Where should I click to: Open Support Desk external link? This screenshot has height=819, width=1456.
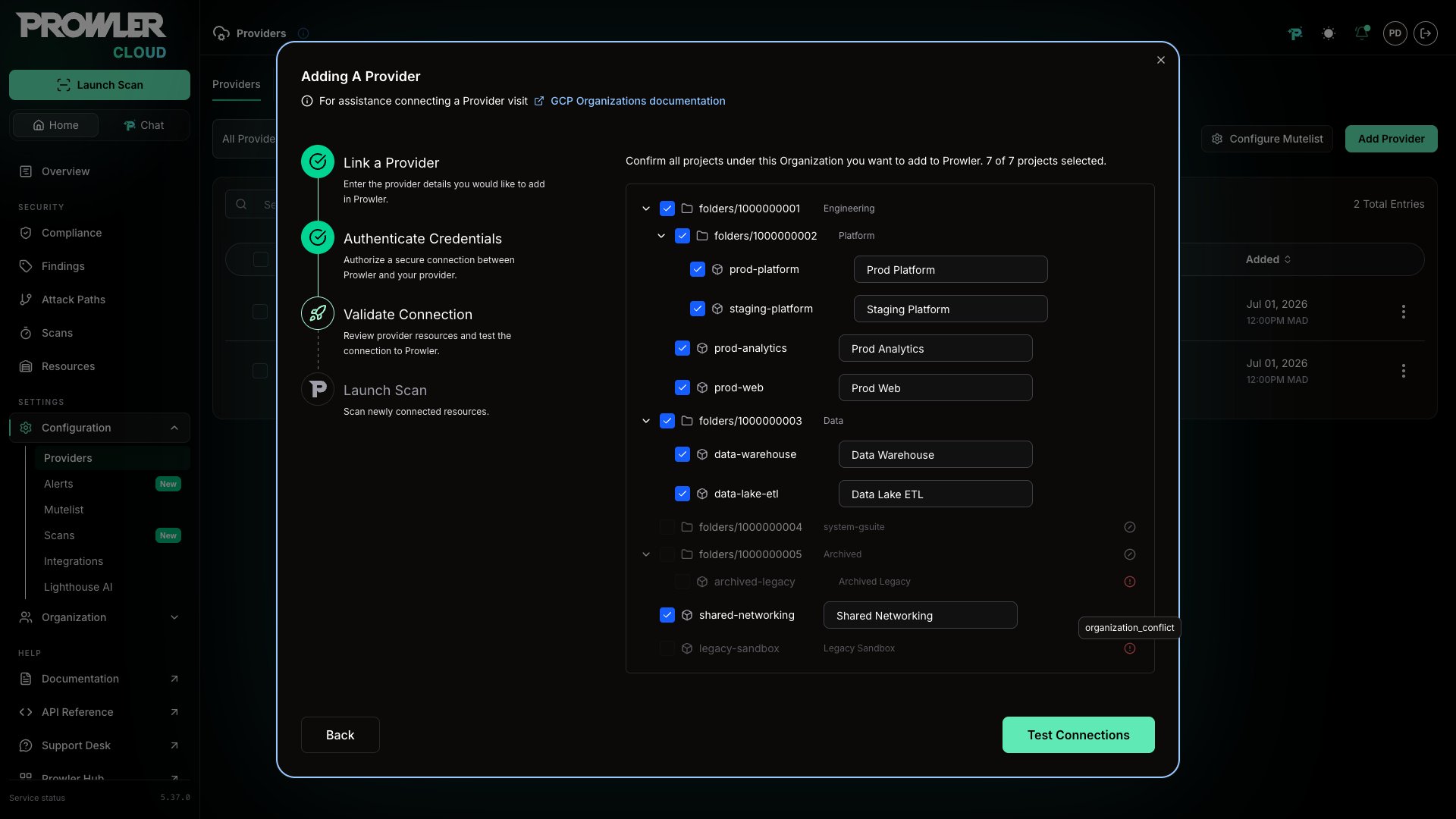99,745
